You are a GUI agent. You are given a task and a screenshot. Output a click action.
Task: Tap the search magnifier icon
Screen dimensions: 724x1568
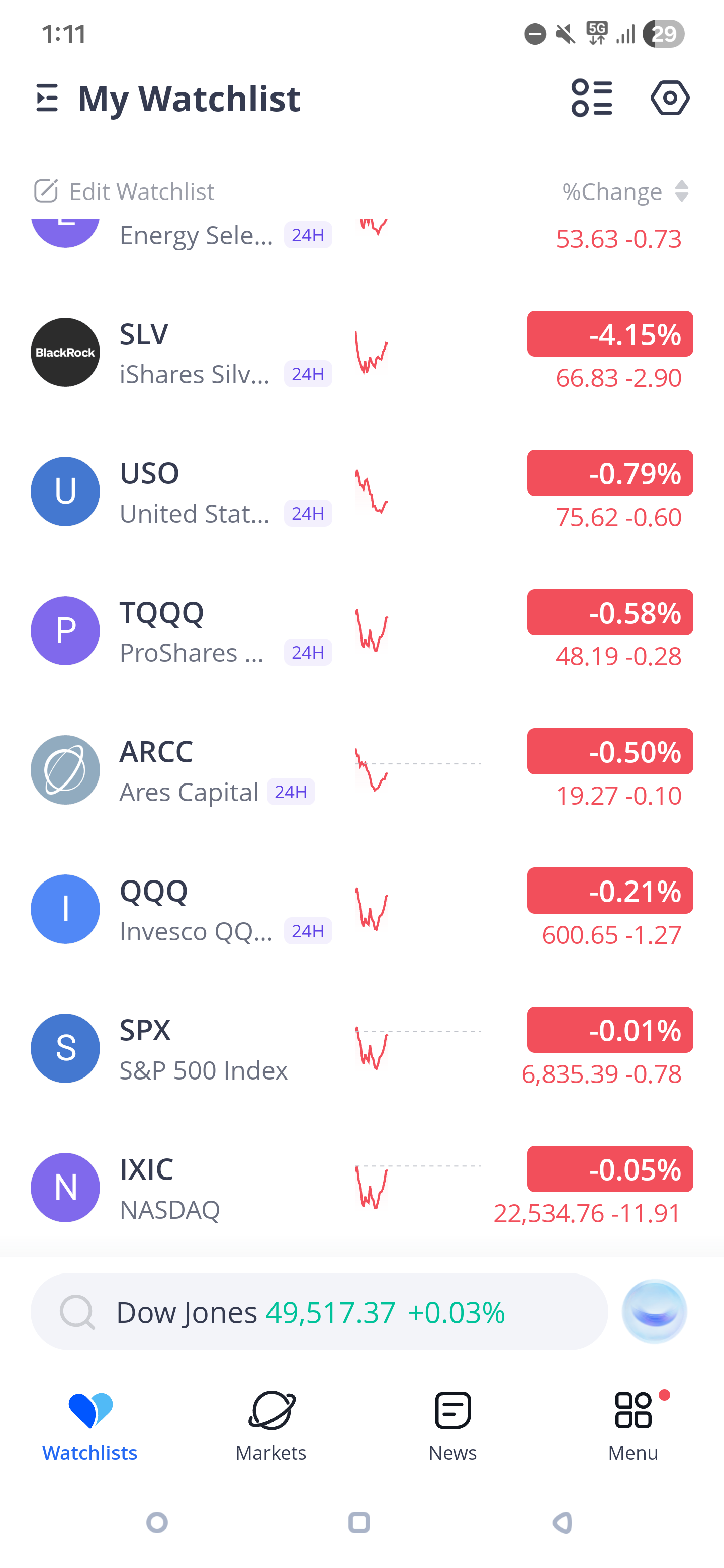[77, 1312]
